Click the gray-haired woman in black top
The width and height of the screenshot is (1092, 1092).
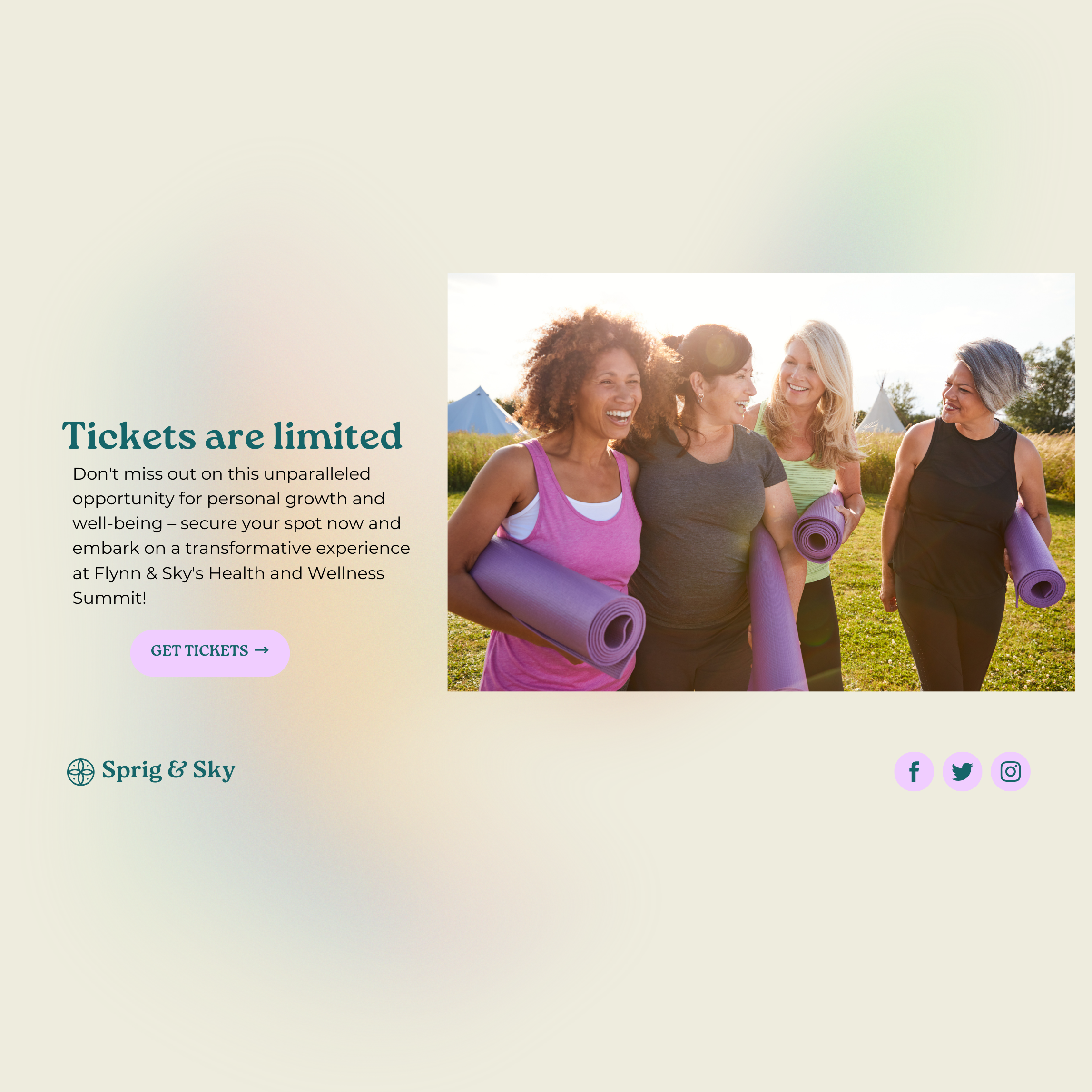tap(961, 509)
